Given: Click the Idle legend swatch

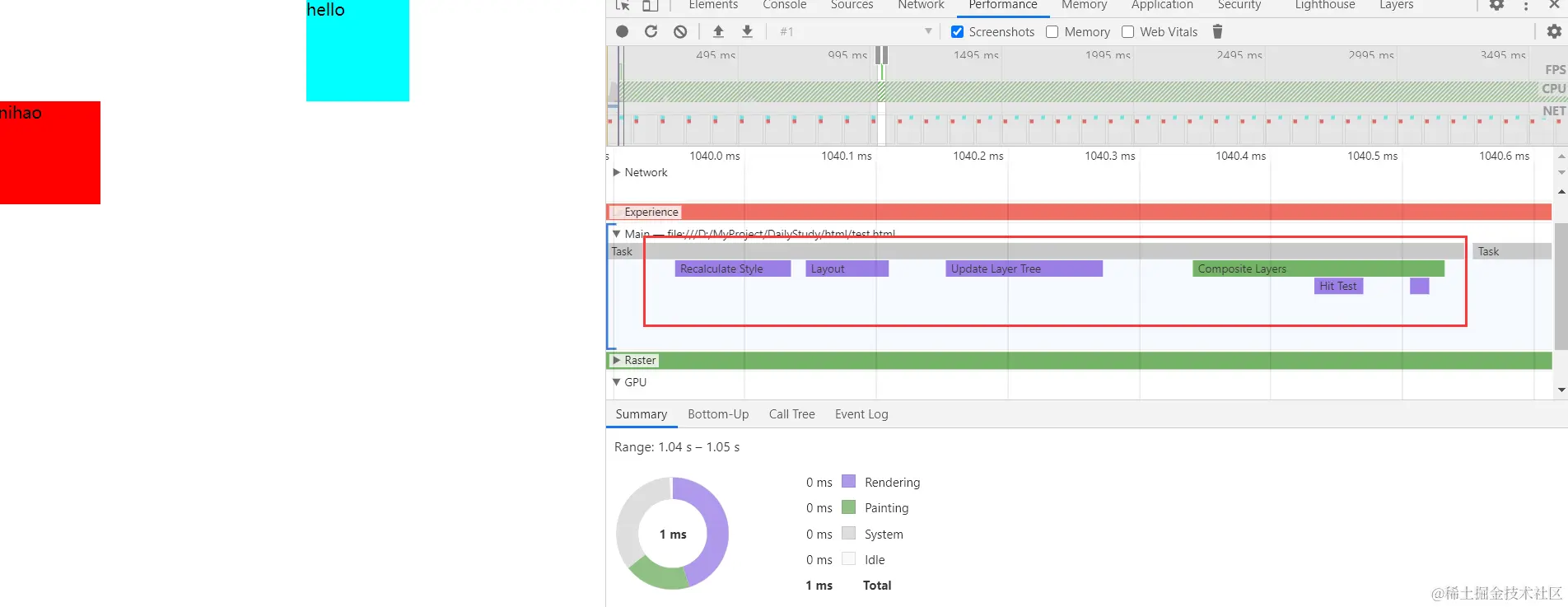Looking at the screenshot, I should pyautogui.click(x=849, y=558).
